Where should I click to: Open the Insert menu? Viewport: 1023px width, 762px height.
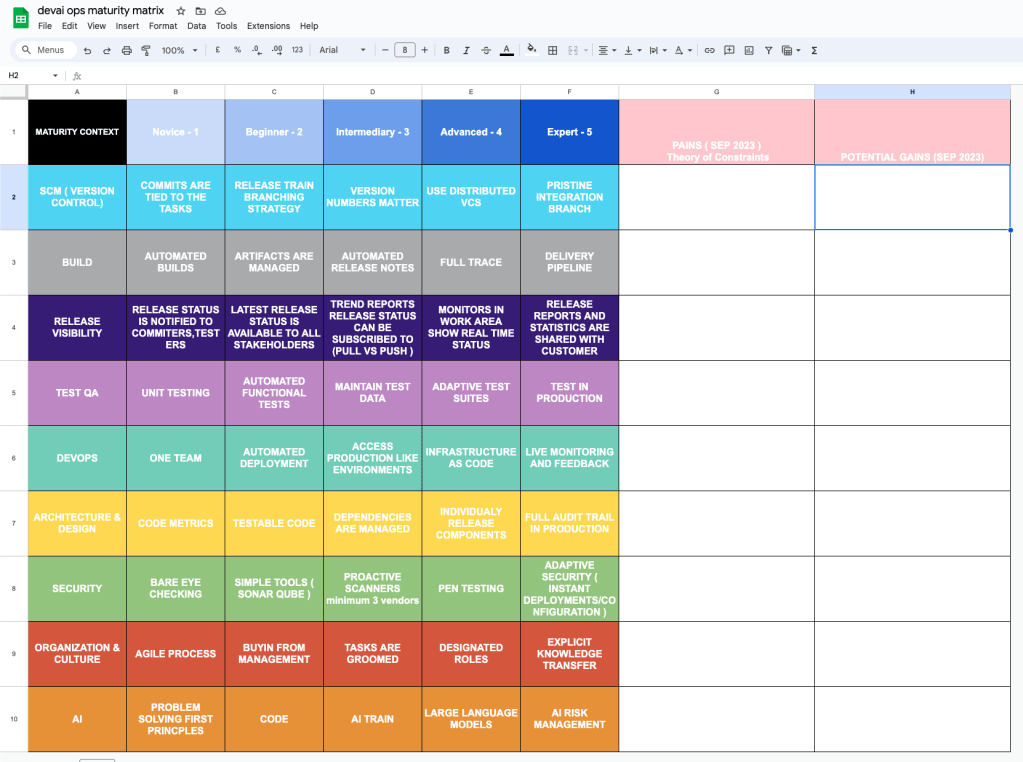[127, 26]
